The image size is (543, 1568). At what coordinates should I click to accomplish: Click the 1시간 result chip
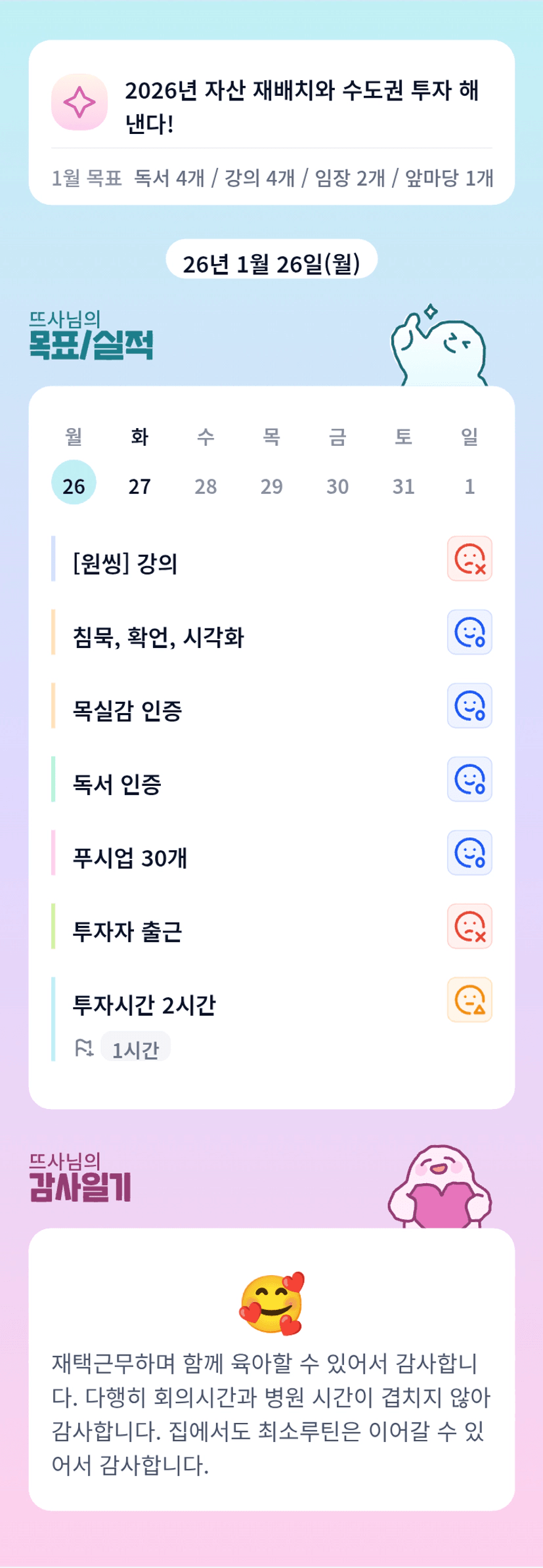coord(135,1049)
